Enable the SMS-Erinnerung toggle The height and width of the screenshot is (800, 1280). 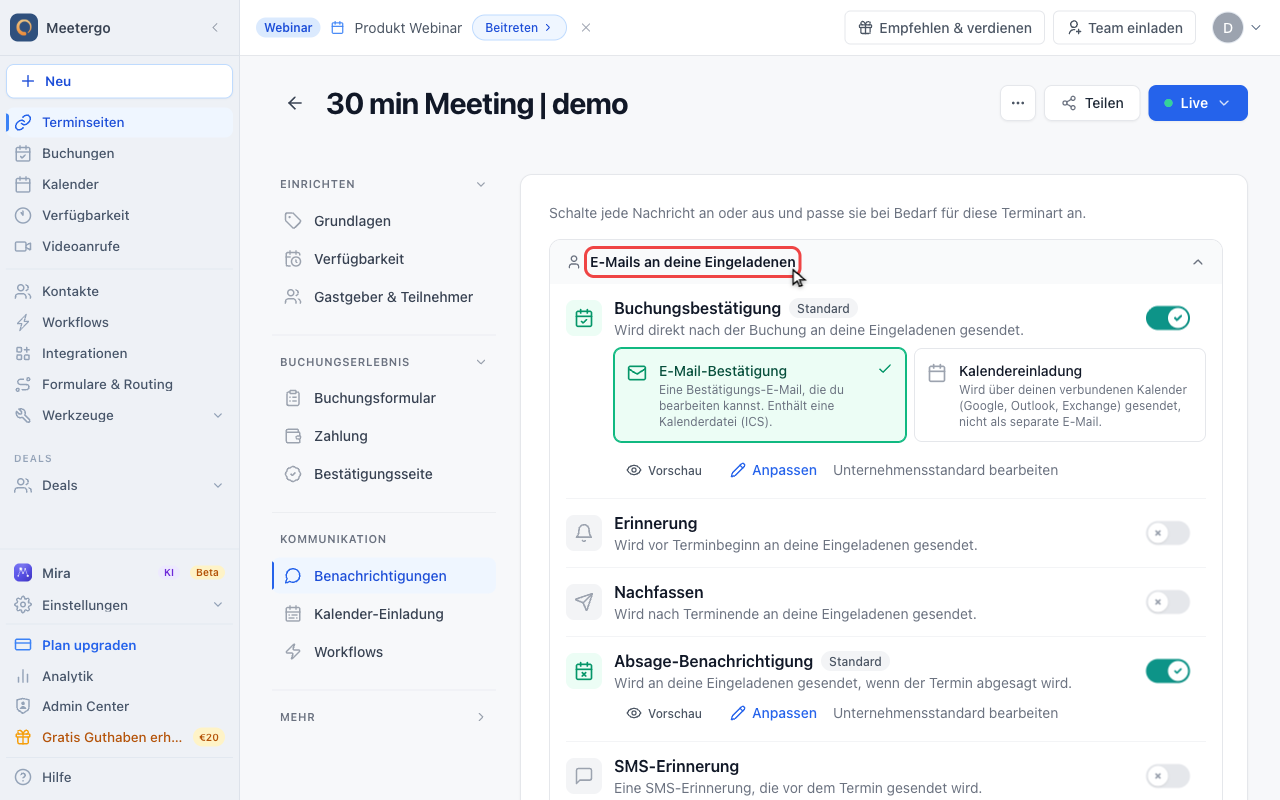(1168, 776)
